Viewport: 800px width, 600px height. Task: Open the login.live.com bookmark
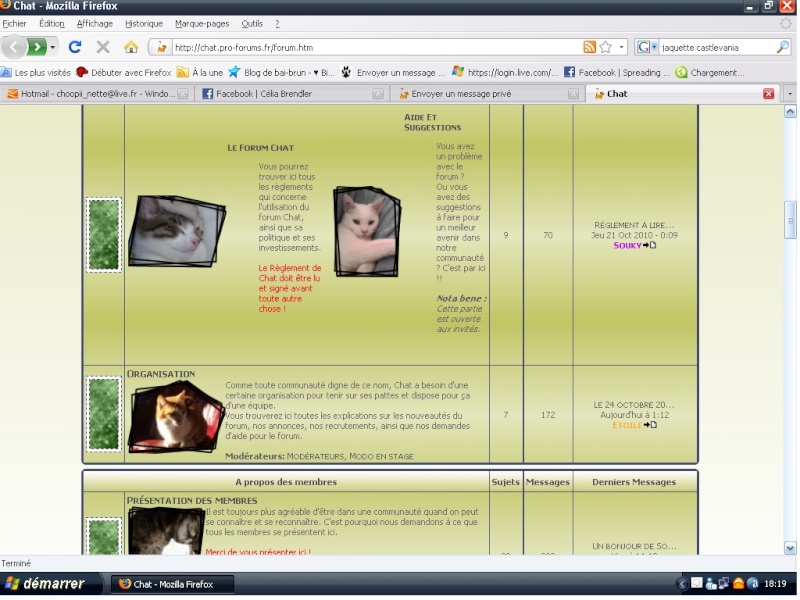[505, 72]
